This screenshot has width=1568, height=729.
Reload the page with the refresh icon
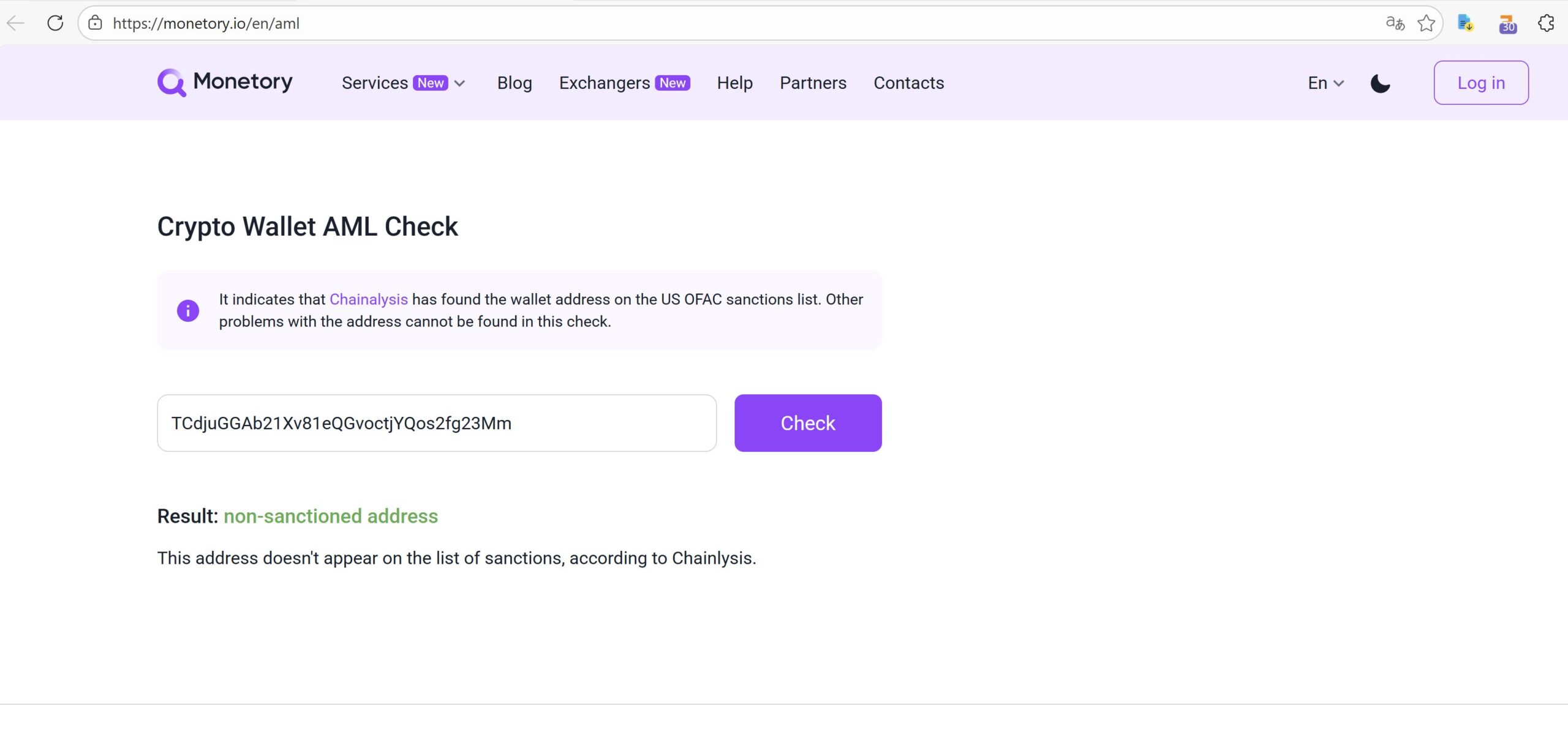click(x=55, y=23)
